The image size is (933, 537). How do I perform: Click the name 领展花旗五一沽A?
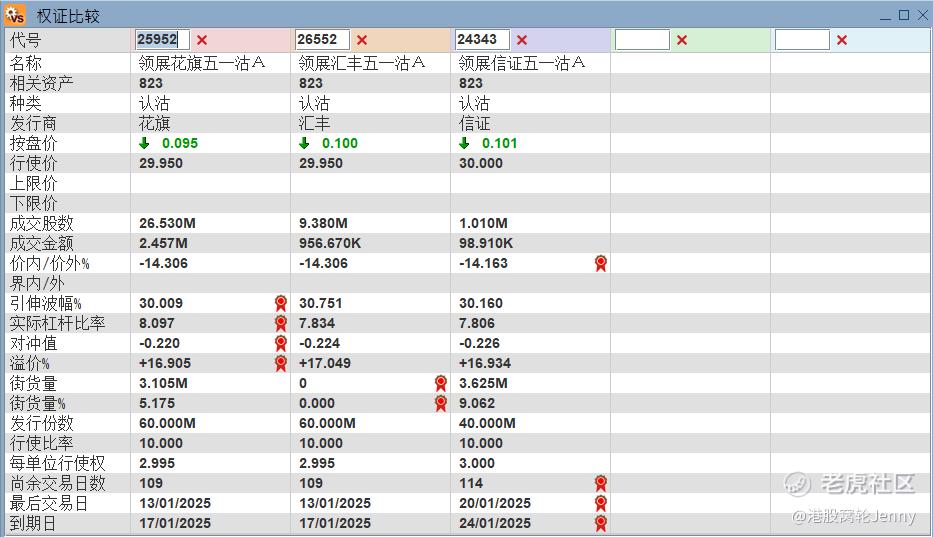(x=202, y=63)
